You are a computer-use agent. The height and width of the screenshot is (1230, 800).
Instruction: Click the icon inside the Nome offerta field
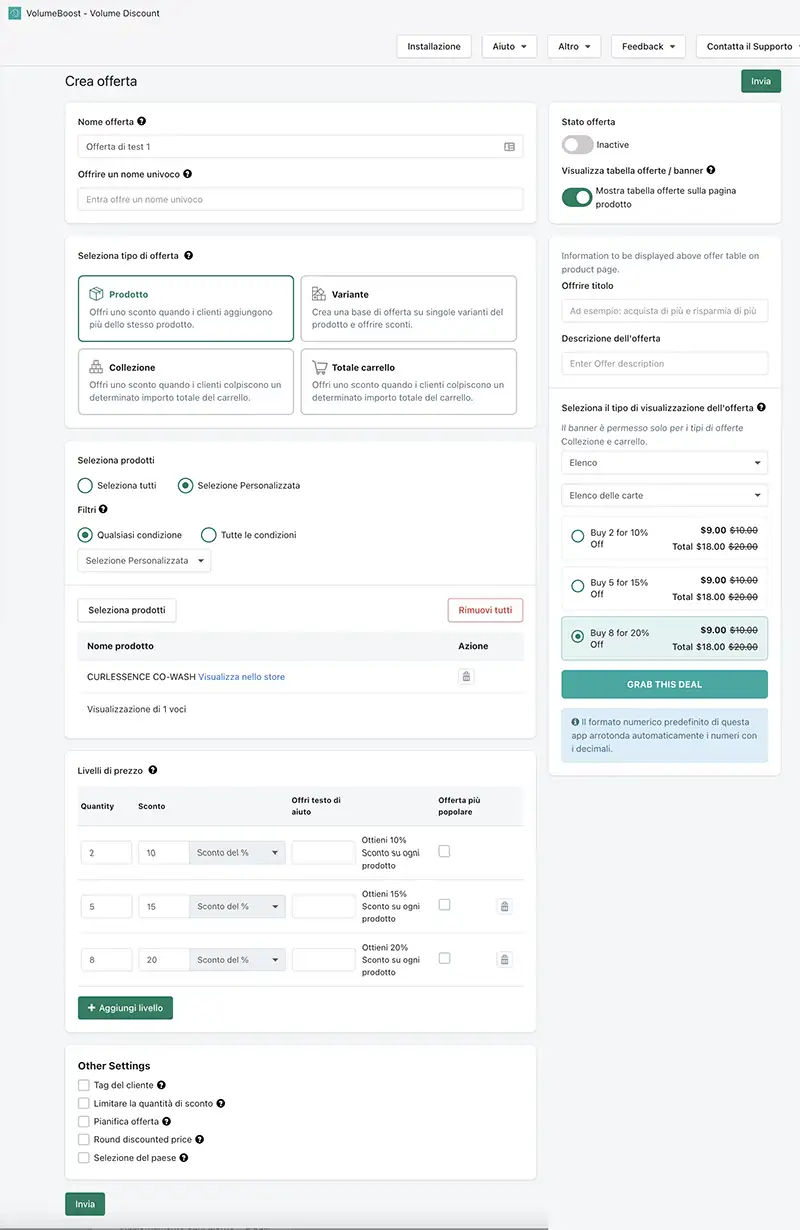click(509, 147)
